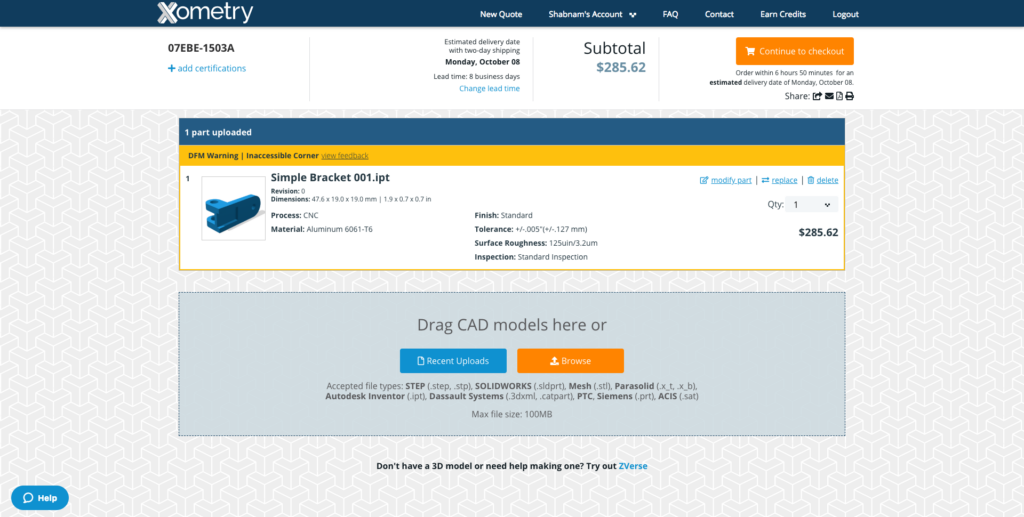Open the Help chat bubble

[x=40, y=497]
